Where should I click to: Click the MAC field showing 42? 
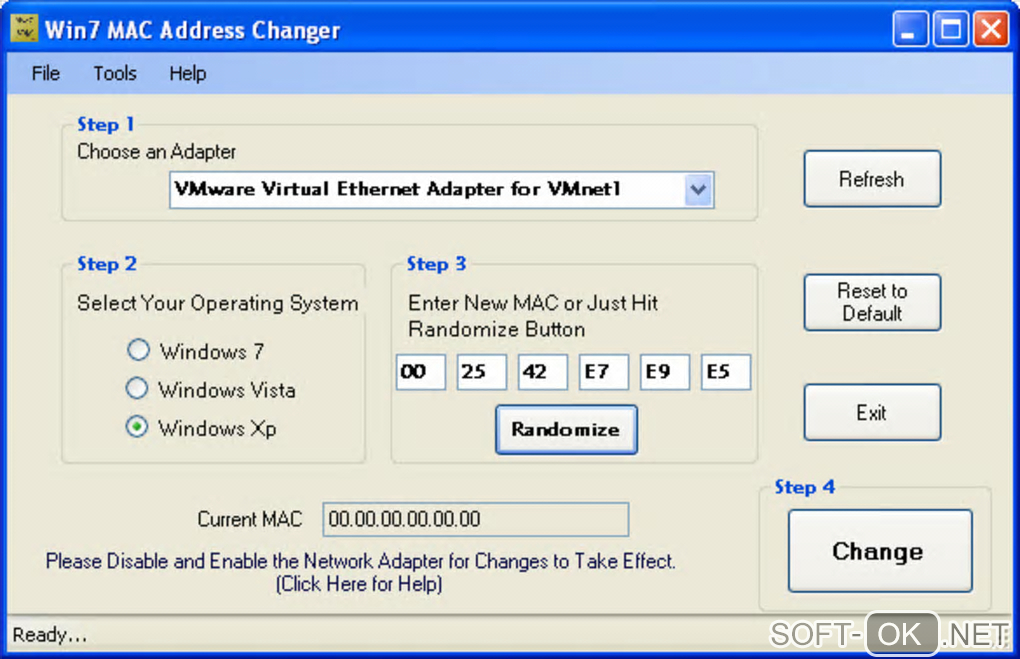click(x=543, y=372)
